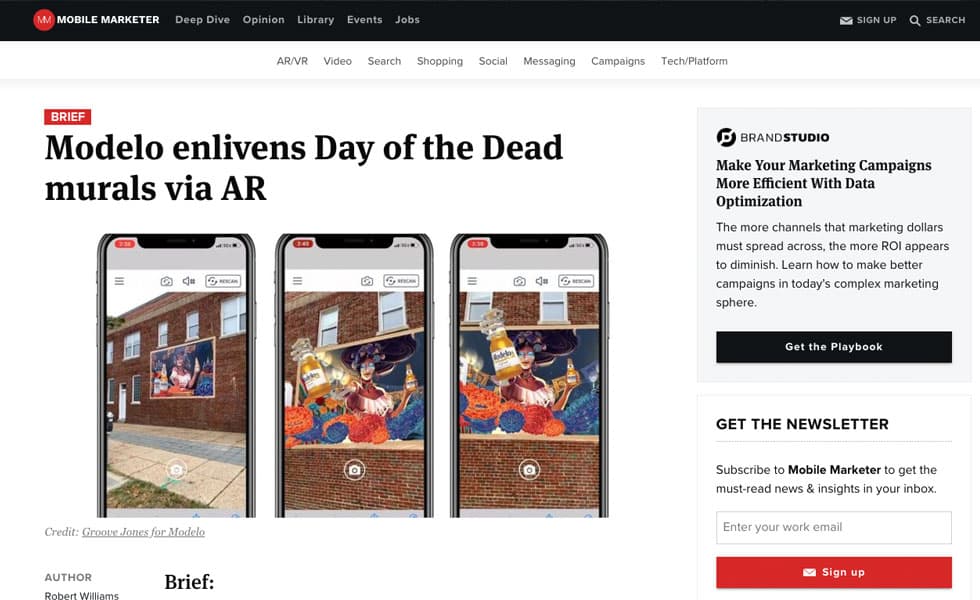Click the first phone mural screenshot
This screenshot has width=980, height=600.
(176, 375)
